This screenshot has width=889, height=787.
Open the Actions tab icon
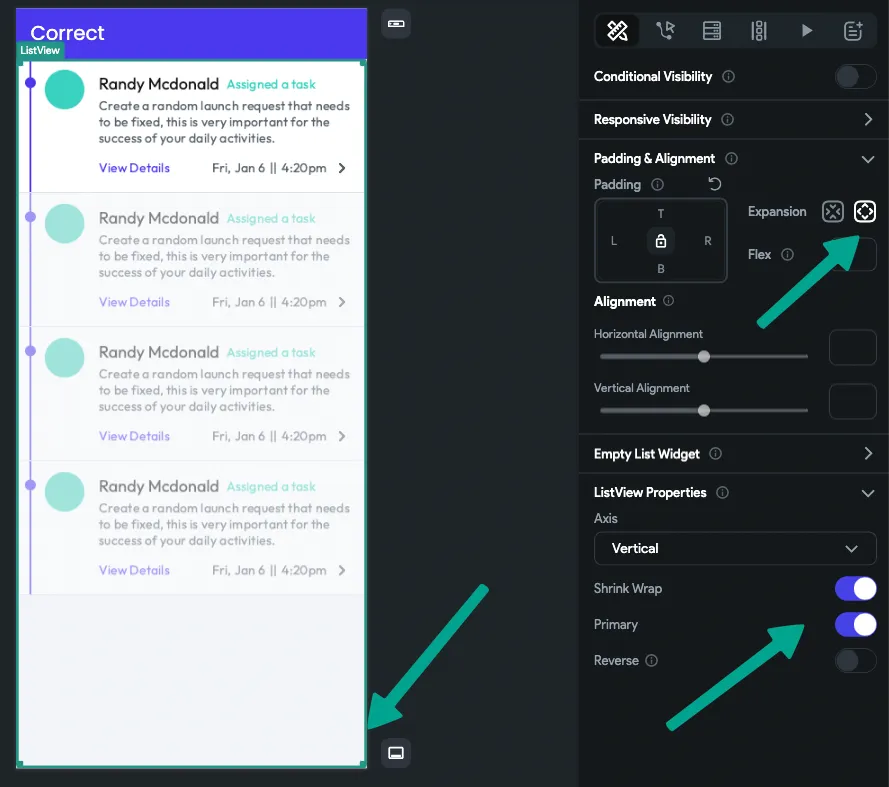click(665, 31)
